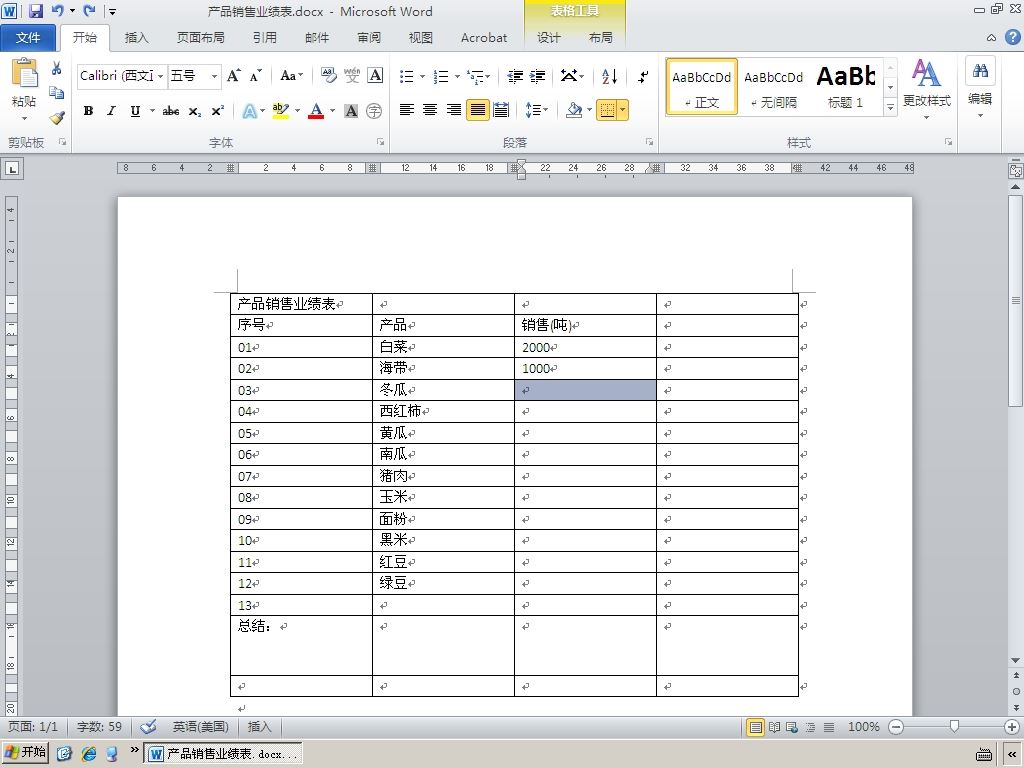This screenshot has width=1024, height=768.
Task: Decrease paragraph indent
Action: 515,76
